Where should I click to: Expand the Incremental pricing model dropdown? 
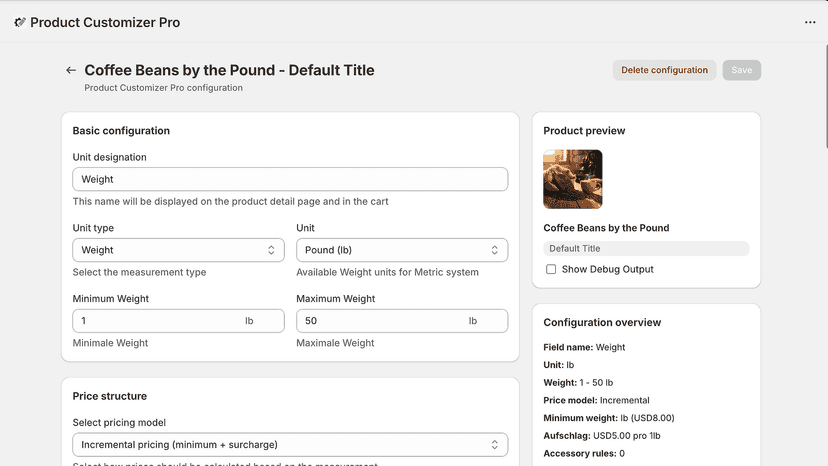tap(290, 445)
